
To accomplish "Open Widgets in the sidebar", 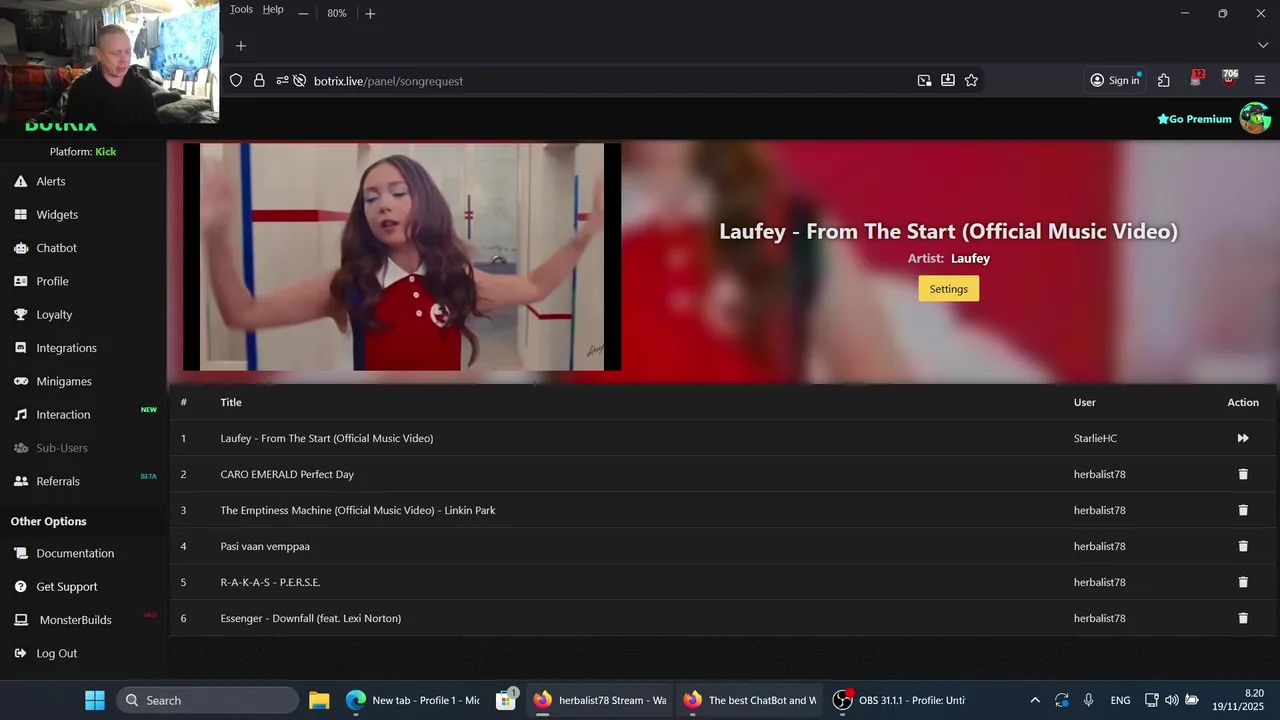I will (x=57, y=214).
